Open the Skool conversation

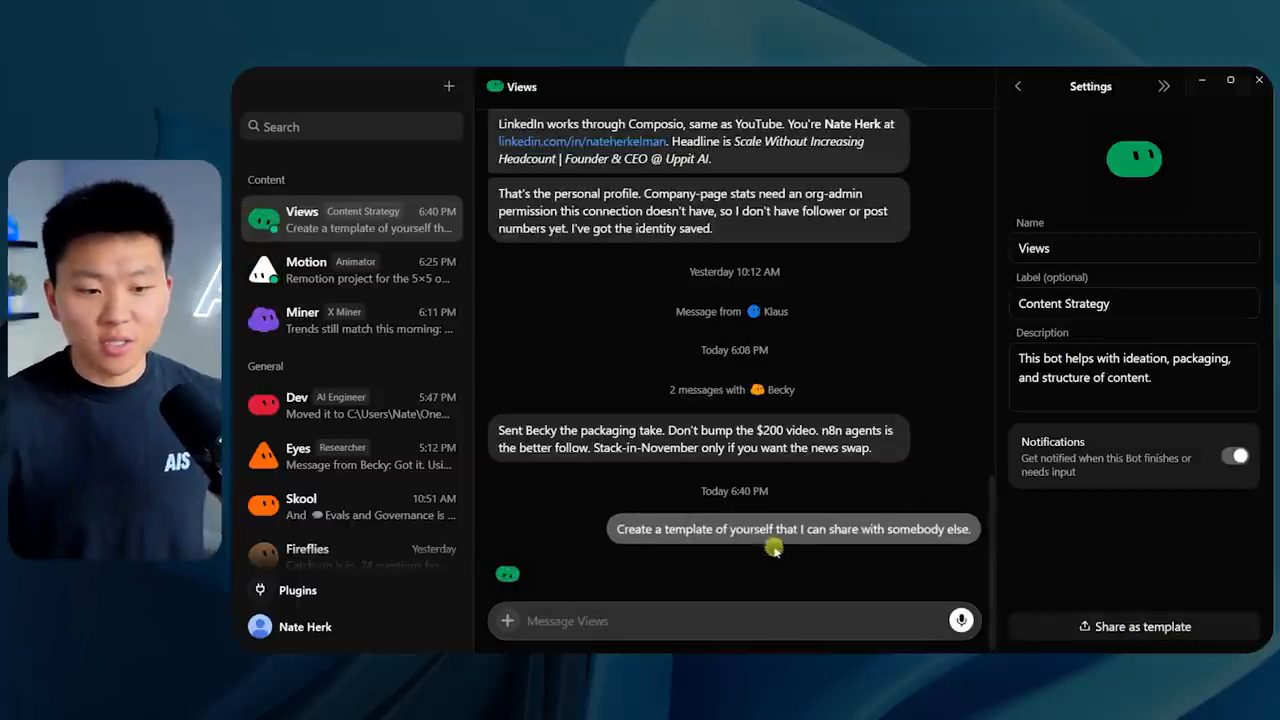coord(352,506)
